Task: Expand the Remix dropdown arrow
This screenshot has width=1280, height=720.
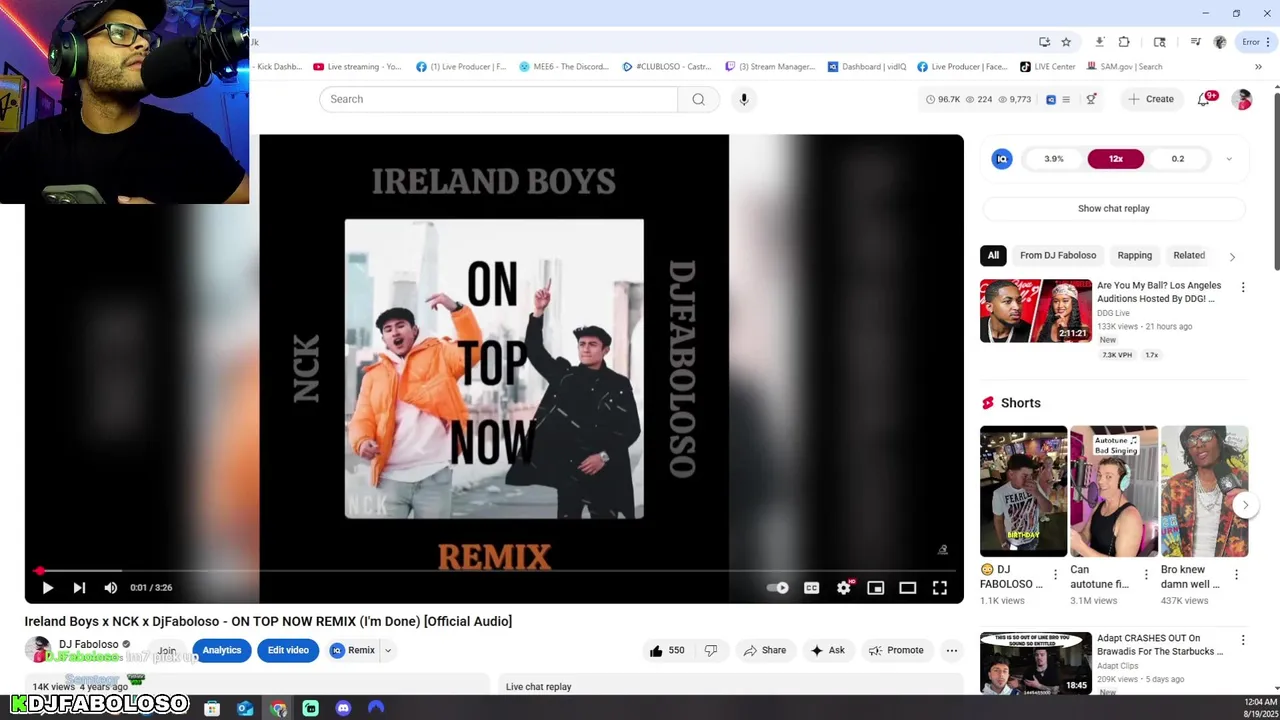Action: coord(388,650)
